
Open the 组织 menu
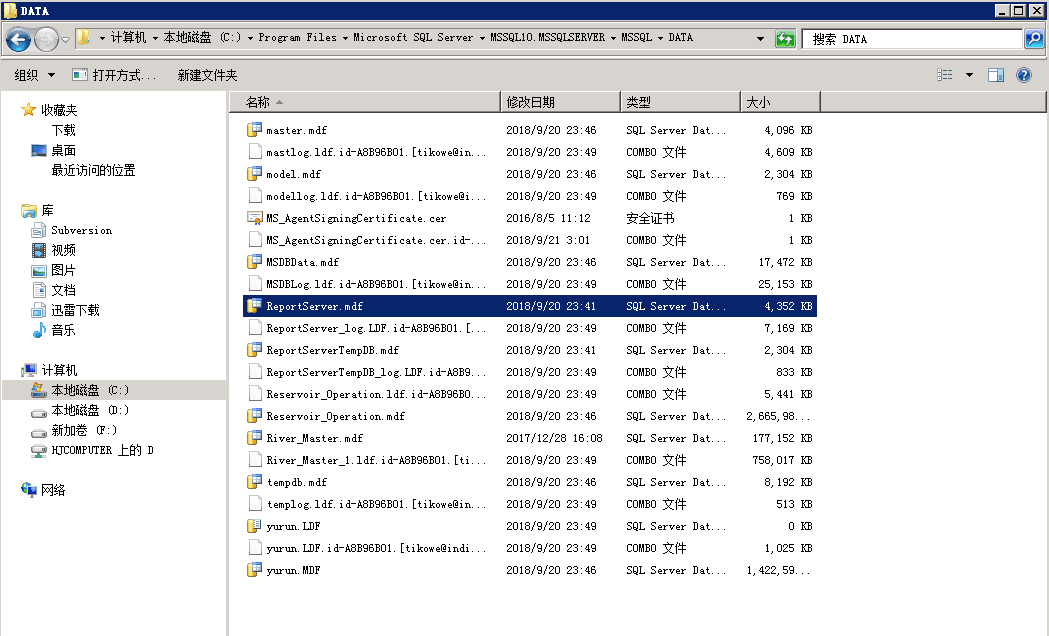[35, 75]
